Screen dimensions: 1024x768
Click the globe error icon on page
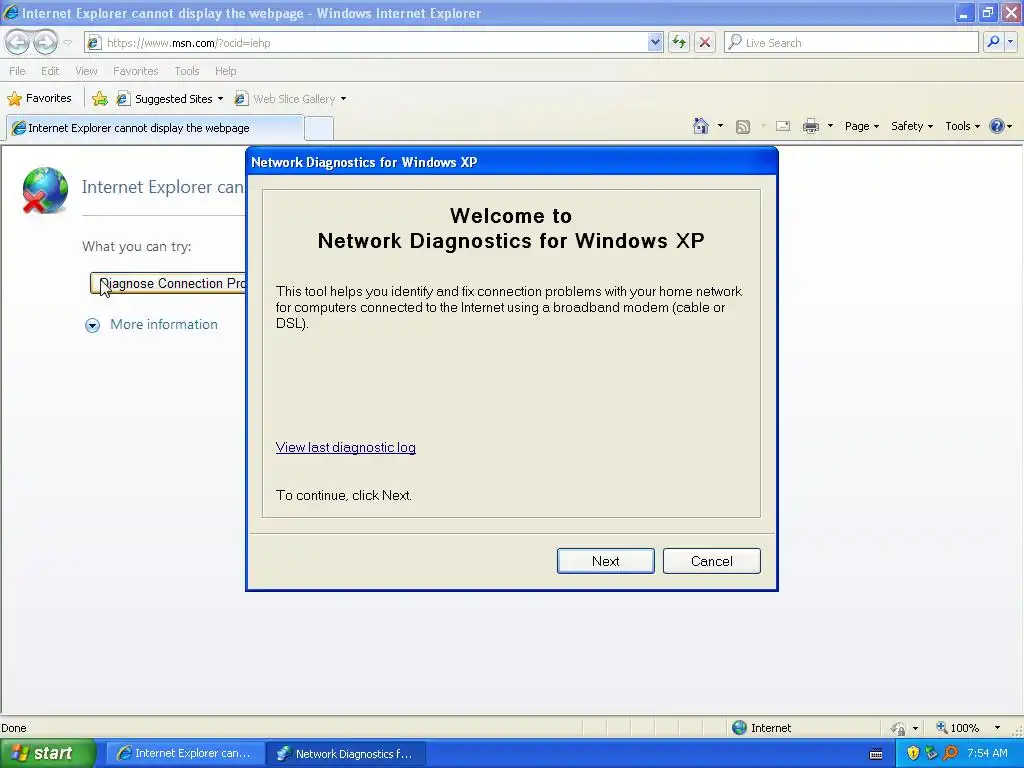pyautogui.click(x=45, y=190)
